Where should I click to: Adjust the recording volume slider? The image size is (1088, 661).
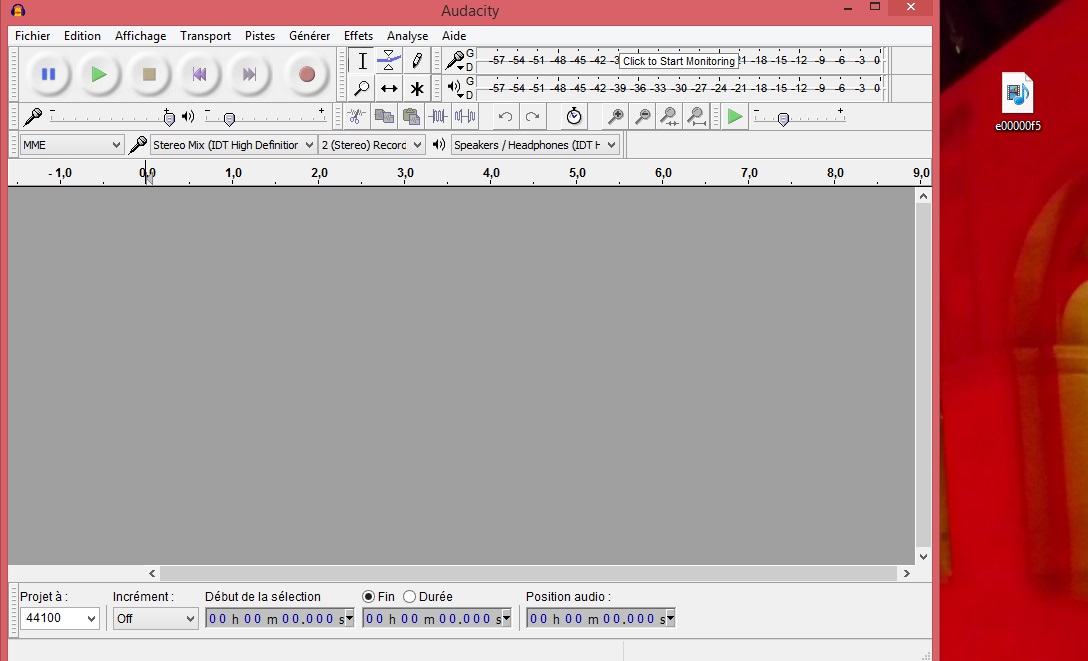pos(169,118)
